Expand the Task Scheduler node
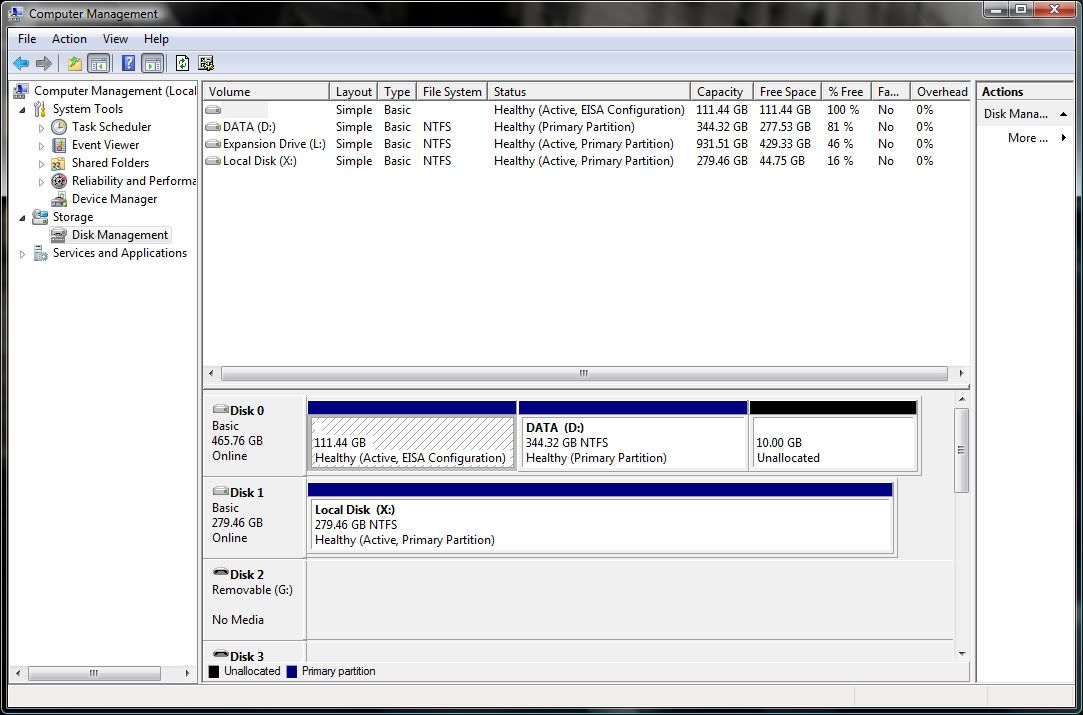The height and width of the screenshot is (715, 1083). (x=41, y=128)
